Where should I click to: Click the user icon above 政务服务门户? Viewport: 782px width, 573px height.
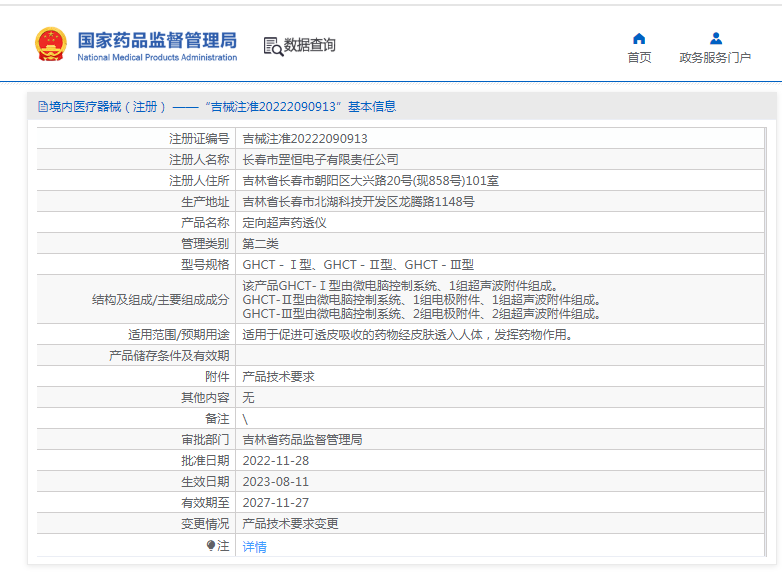click(x=715, y=38)
